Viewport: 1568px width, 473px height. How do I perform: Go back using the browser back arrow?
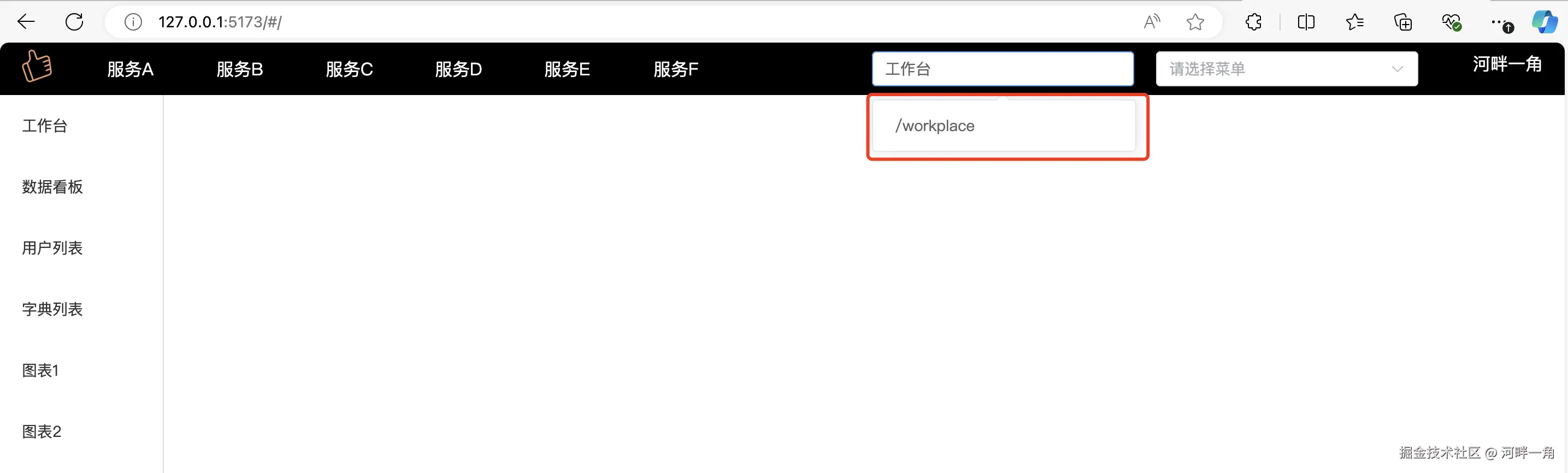[x=26, y=22]
